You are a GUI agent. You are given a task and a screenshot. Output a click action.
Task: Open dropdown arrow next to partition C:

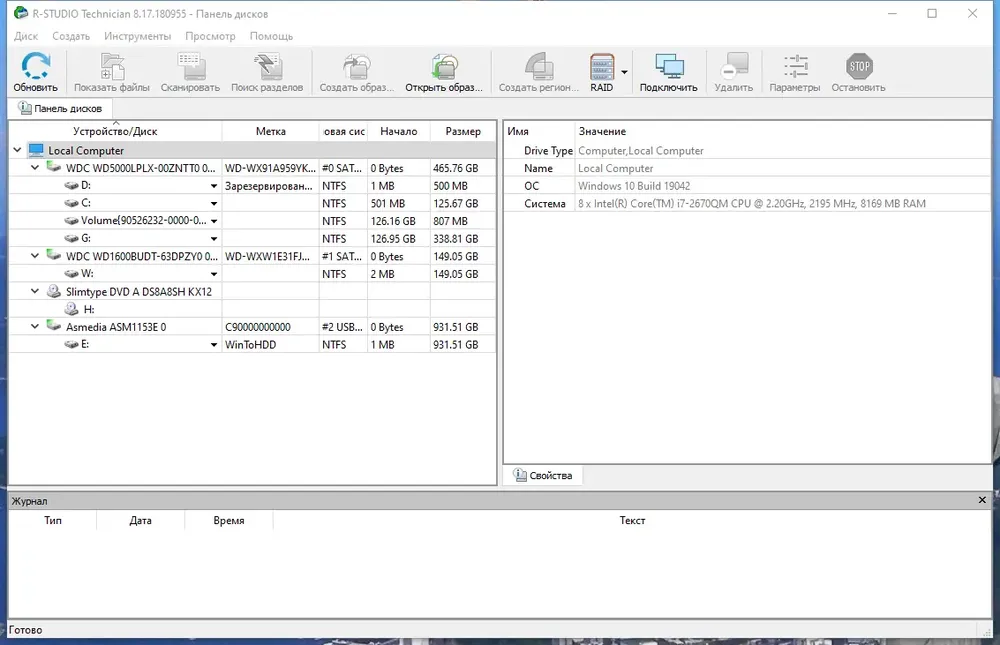tap(214, 204)
